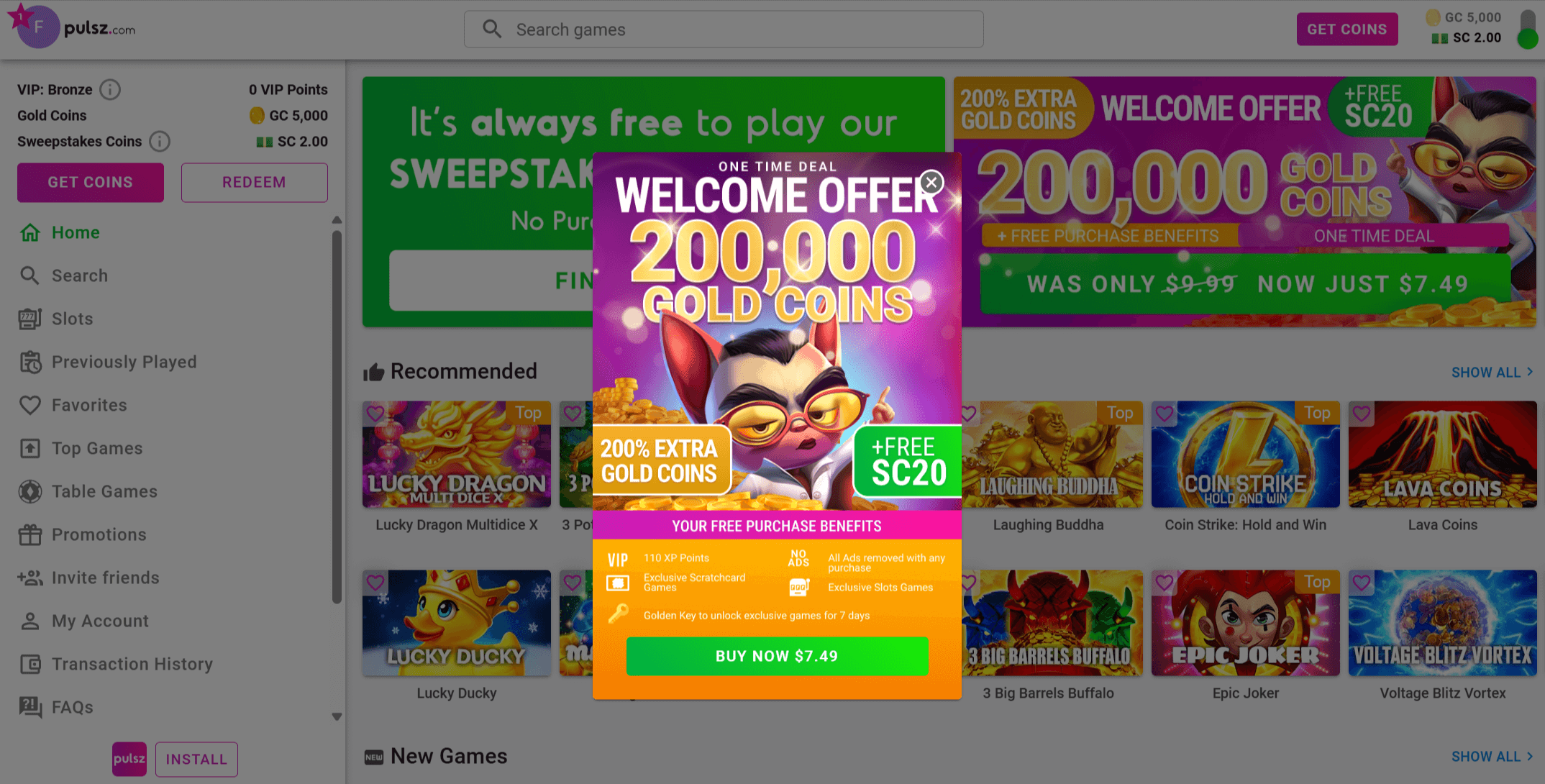1545x784 pixels.
Task: Click the Slots icon in sidebar
Action: tap(30, 319)
